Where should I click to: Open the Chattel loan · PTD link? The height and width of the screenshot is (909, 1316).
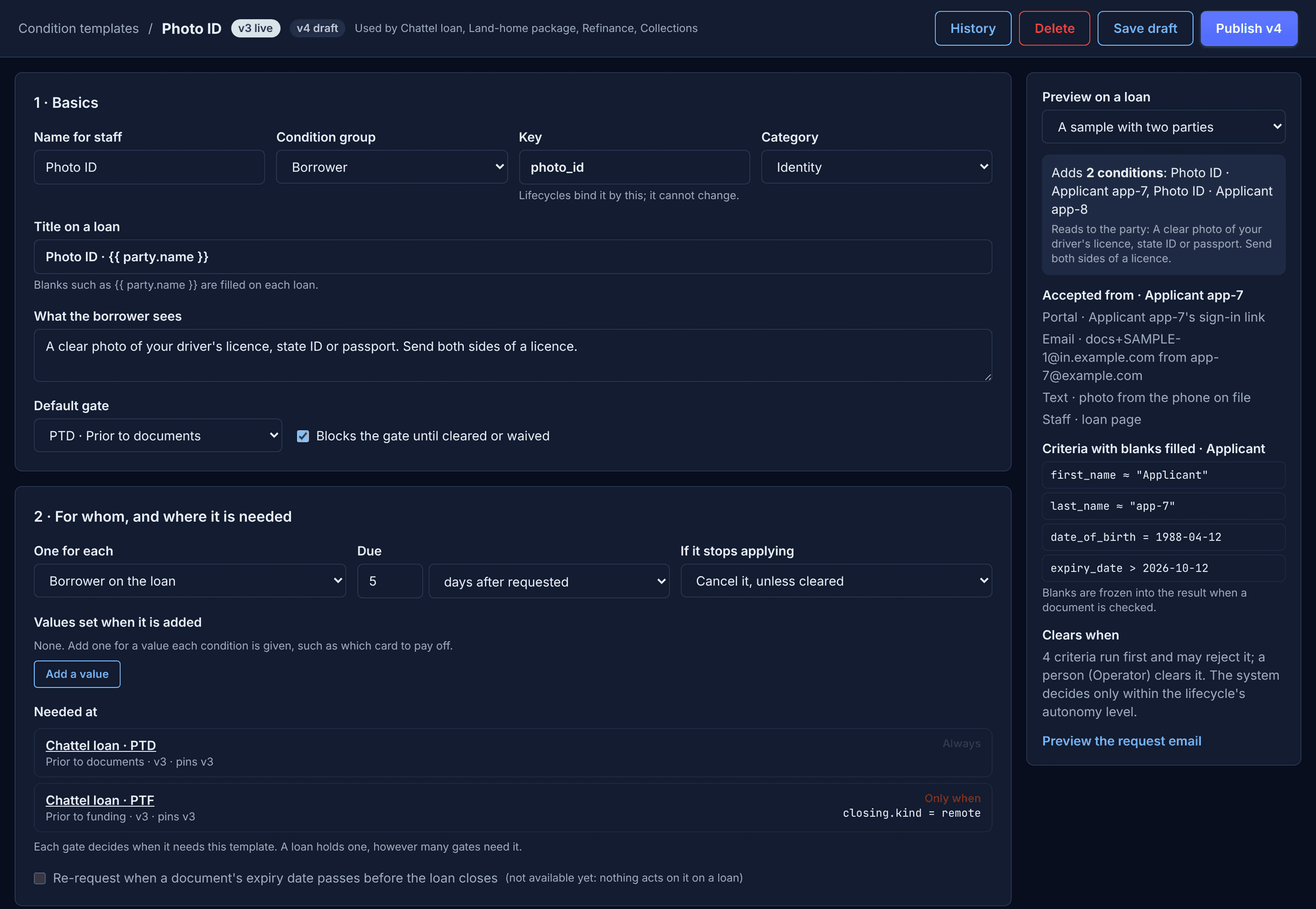[101, 745]
